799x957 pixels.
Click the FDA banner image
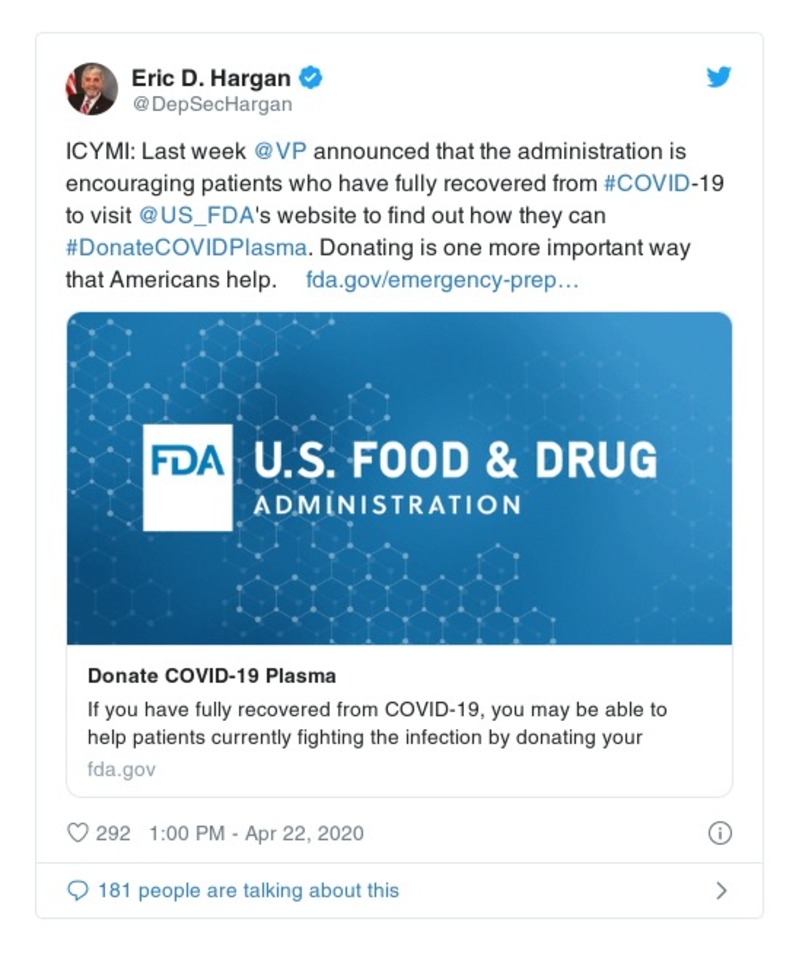(x=399, y=478)
